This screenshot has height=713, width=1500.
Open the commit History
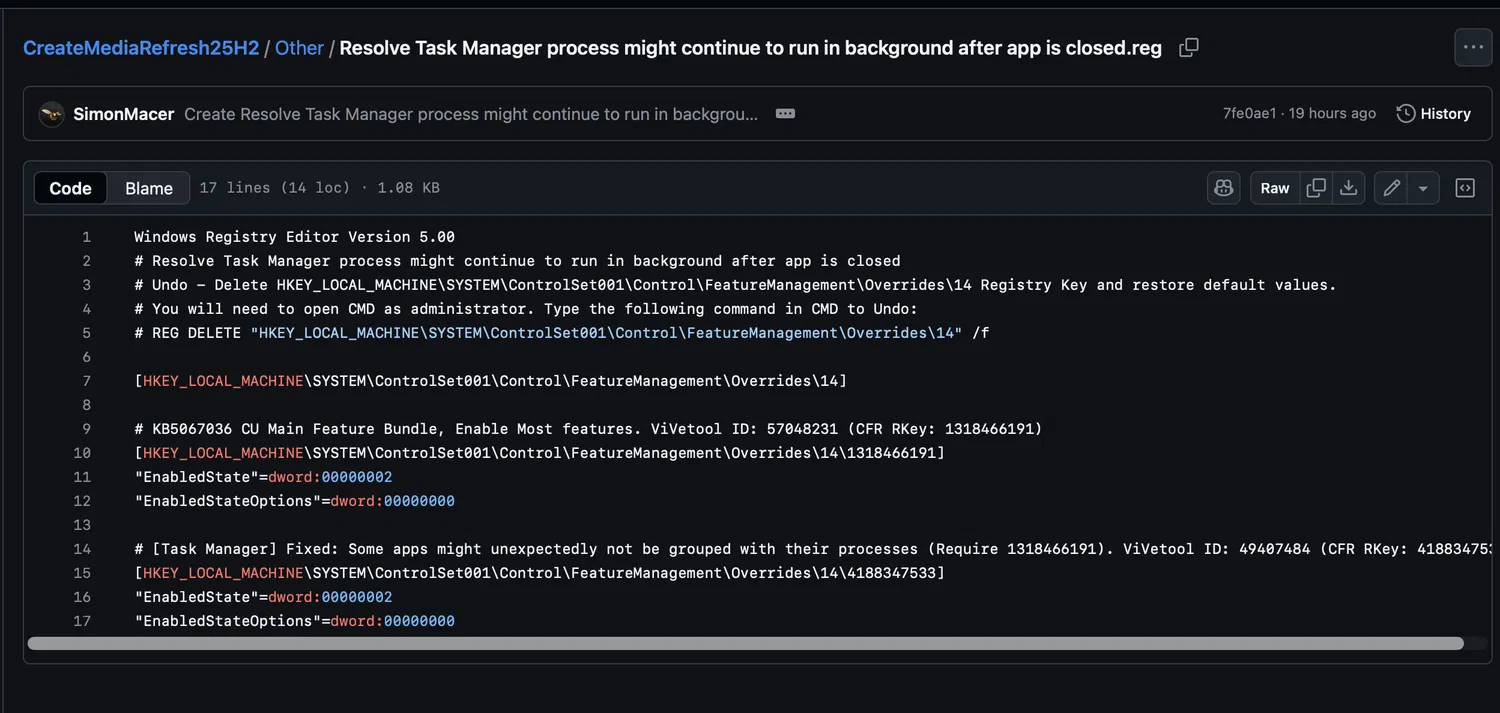tap(1434, 114)
